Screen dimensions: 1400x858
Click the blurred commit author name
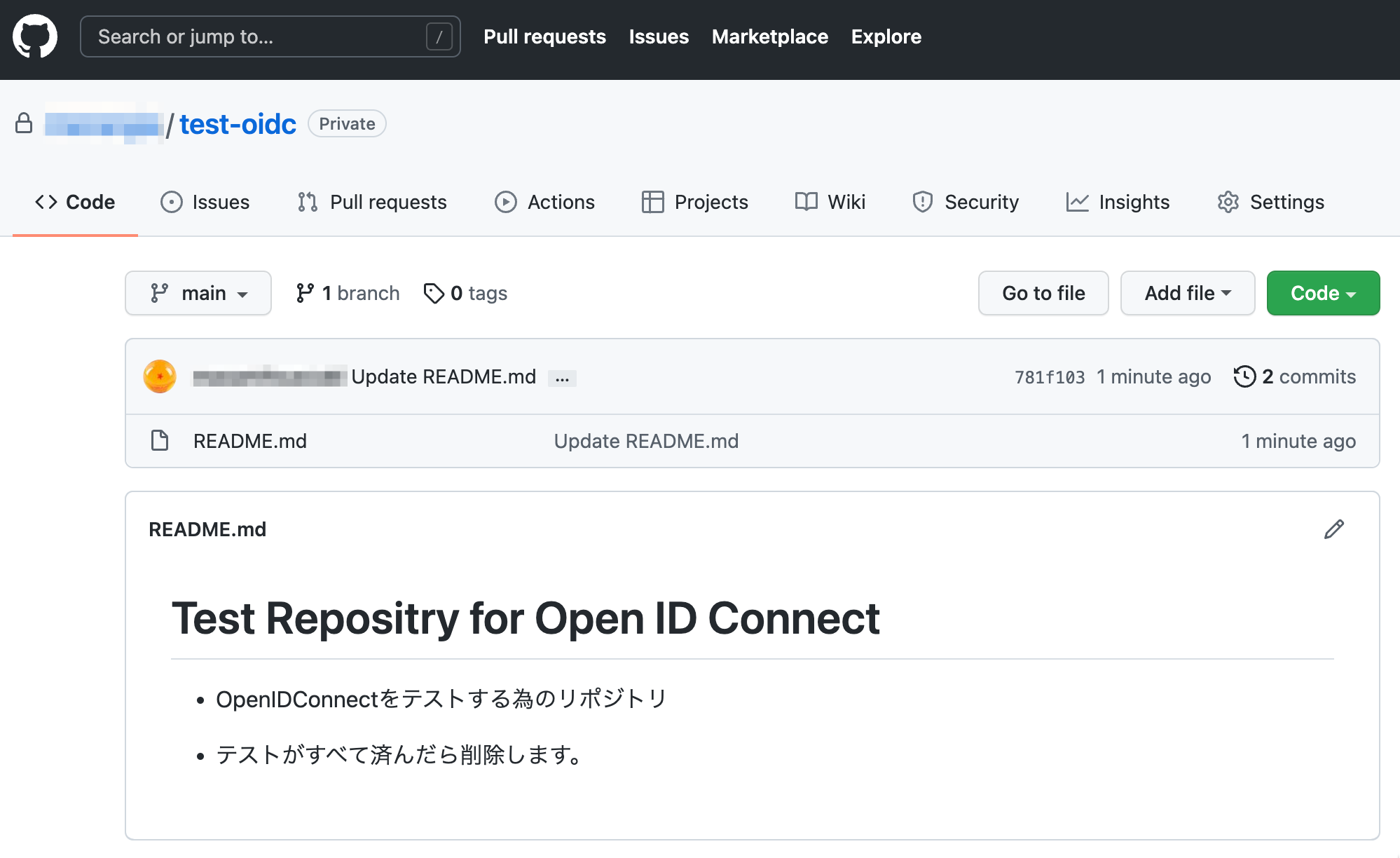(270, 377)
